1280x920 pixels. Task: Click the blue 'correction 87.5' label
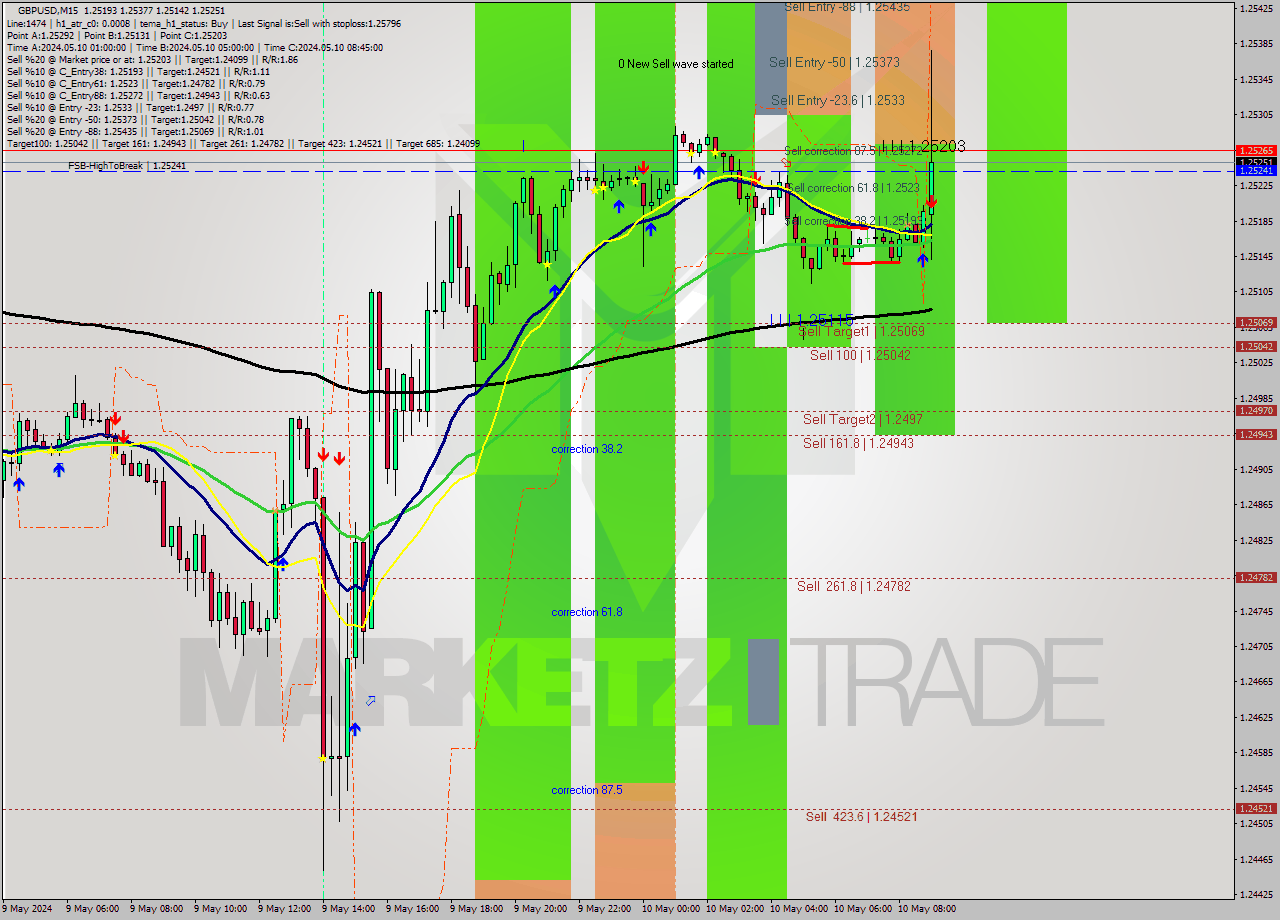[x=587, y=790]
